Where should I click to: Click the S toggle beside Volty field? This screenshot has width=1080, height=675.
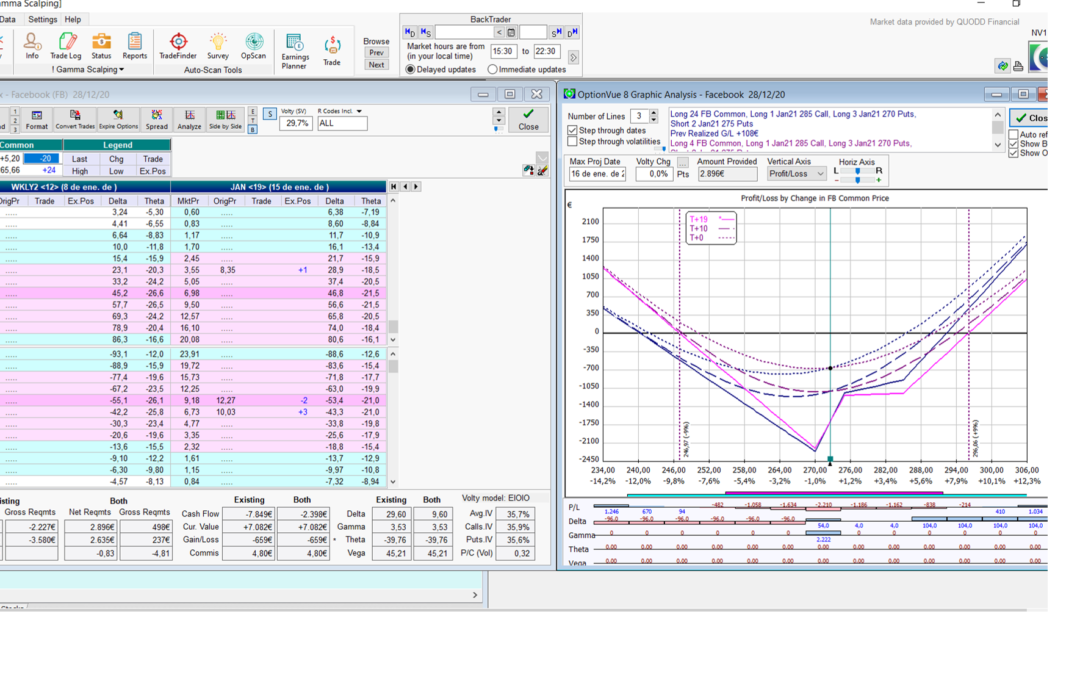pos(270,114)
